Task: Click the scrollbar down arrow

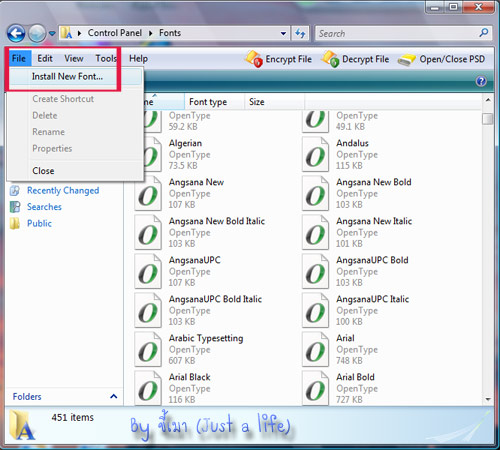Action: click(x=488, y=399)
